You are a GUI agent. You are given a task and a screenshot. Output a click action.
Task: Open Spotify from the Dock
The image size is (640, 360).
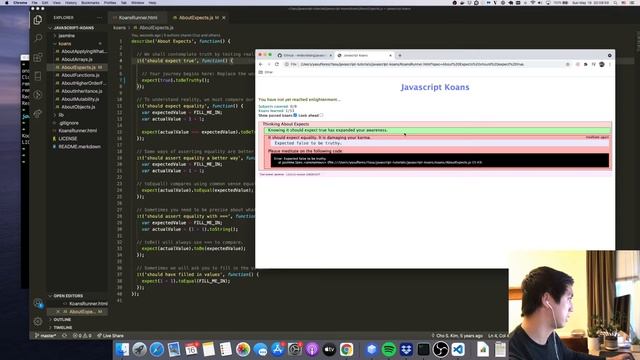[x=389, y=349]
